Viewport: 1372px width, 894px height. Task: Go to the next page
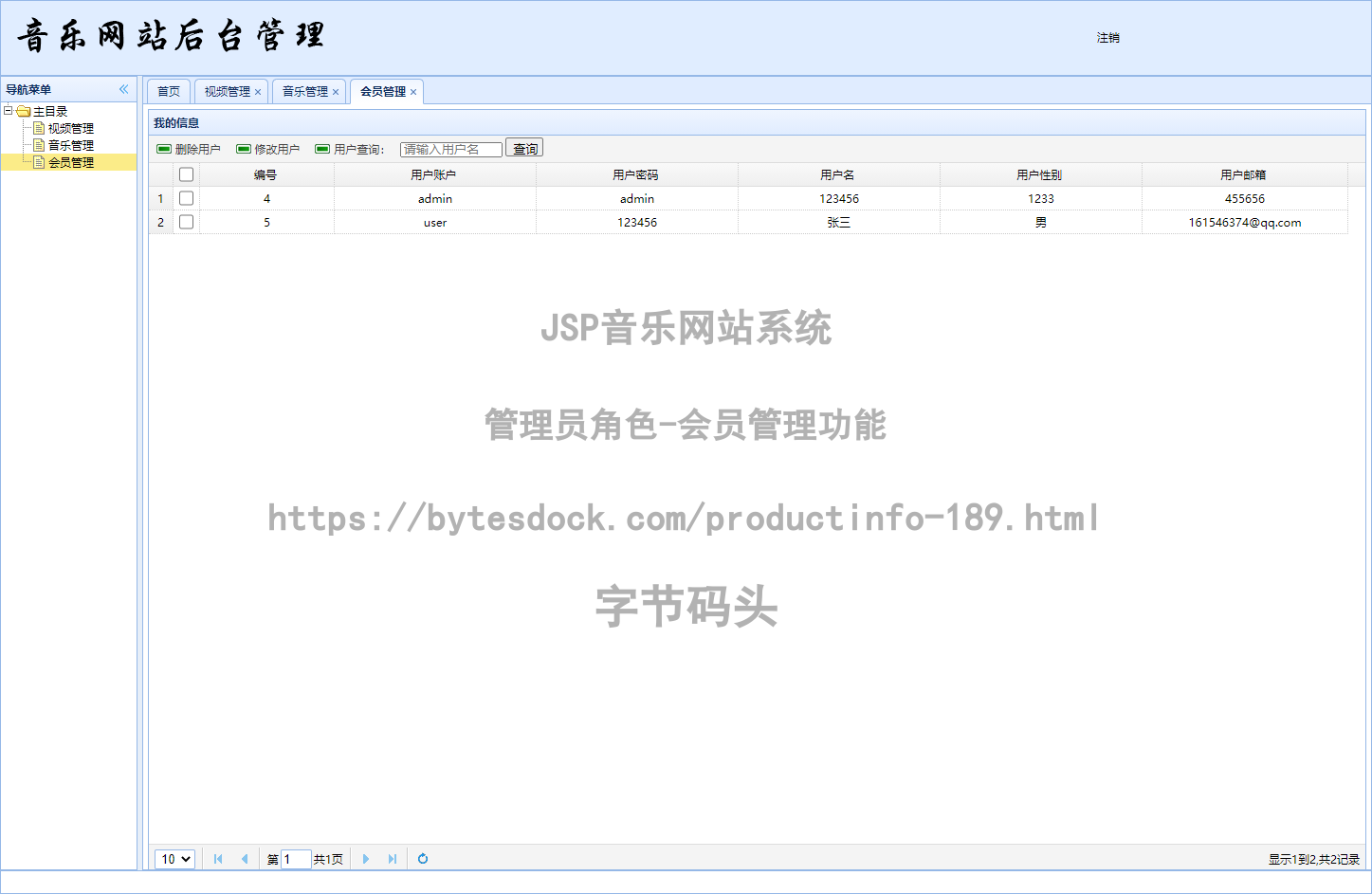coord(366,859)
